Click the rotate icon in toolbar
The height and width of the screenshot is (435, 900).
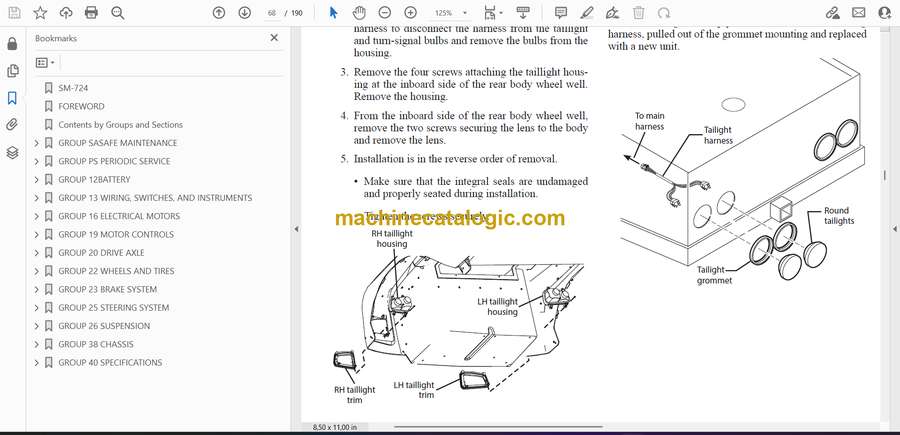(664, 13)
